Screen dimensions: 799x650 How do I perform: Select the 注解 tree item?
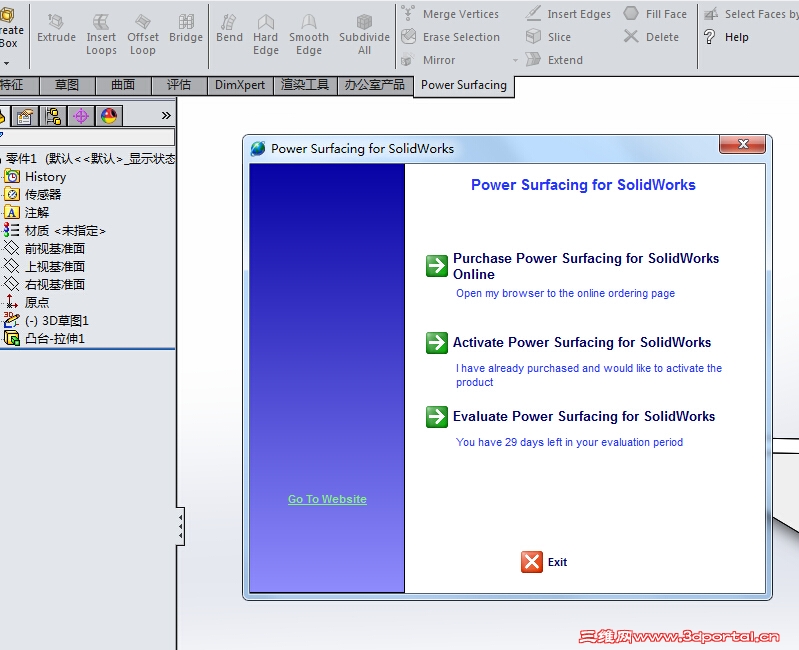27,212
